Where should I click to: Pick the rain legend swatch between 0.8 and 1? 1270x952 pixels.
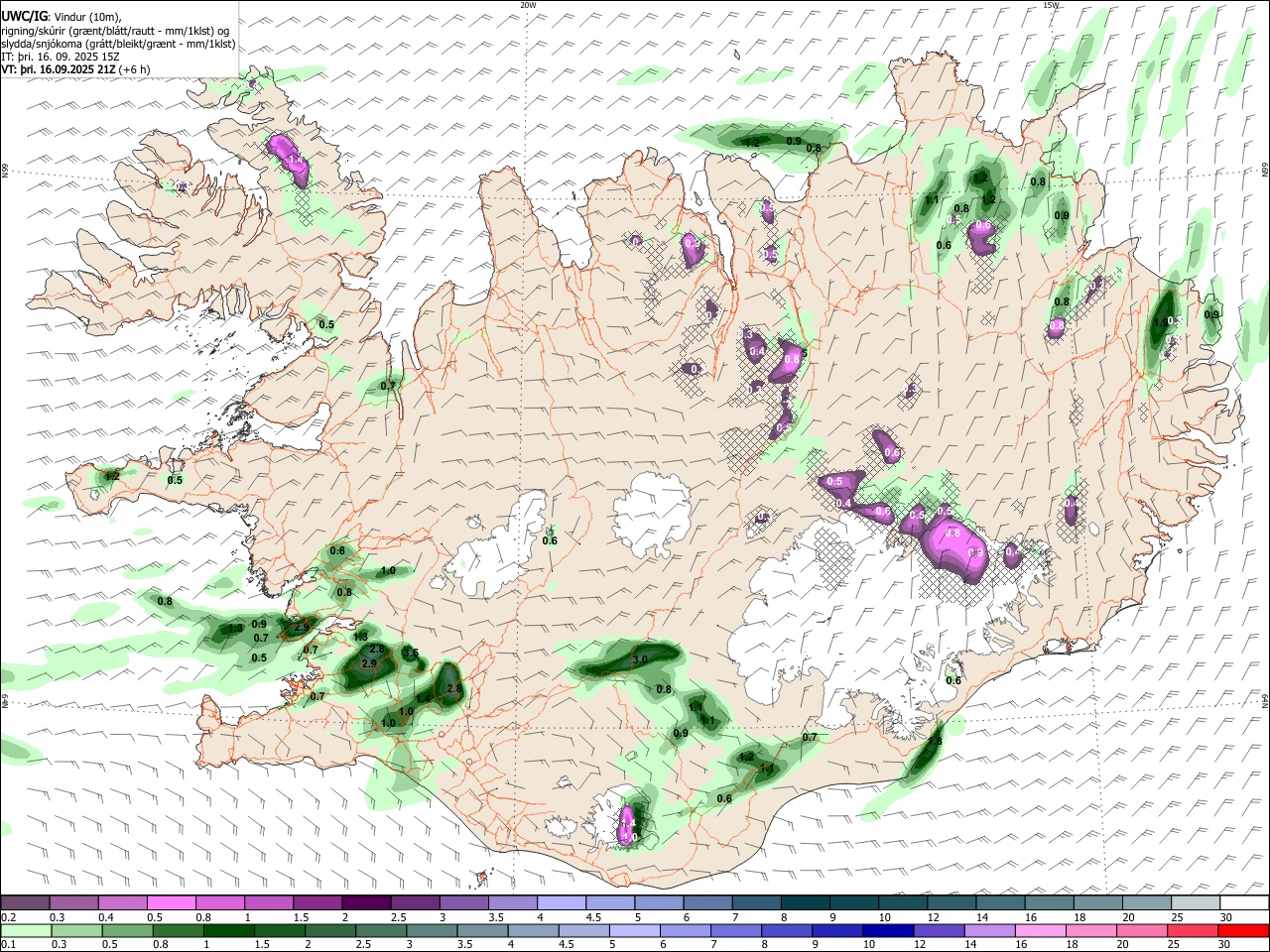(x=178, y=930)
